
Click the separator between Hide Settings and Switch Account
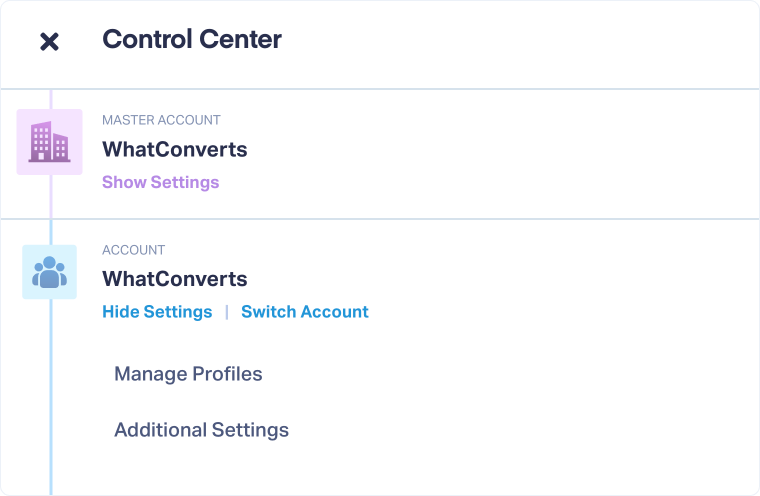[x=227, y=312]
